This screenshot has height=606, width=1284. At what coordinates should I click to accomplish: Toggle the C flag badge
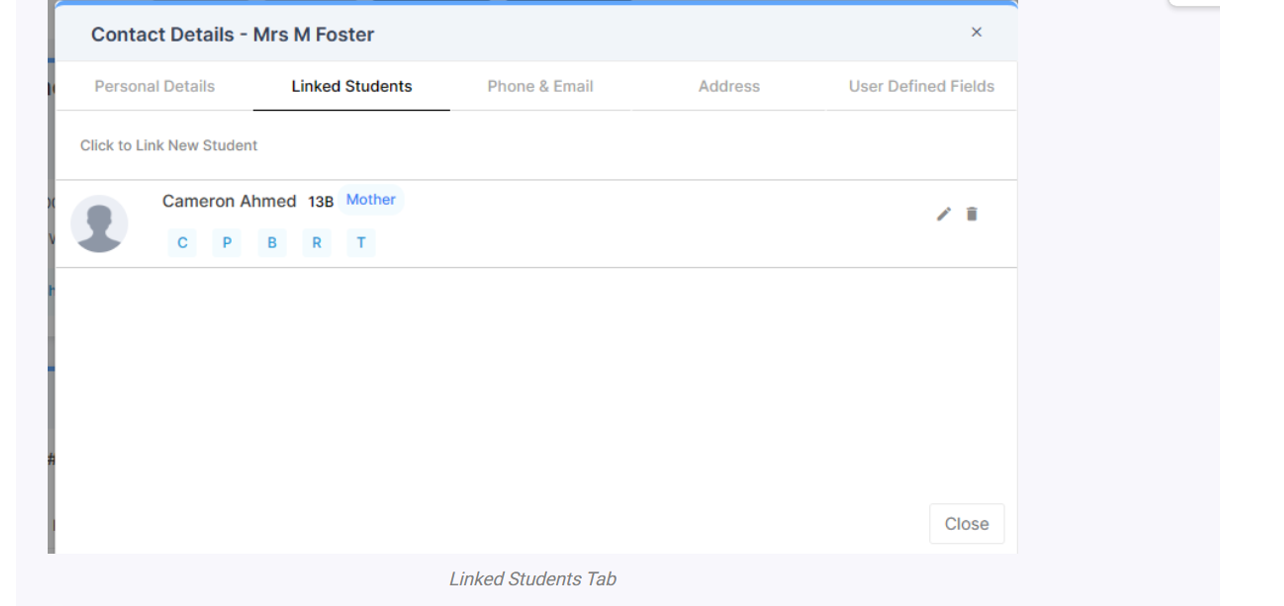(x=182, y=243)
